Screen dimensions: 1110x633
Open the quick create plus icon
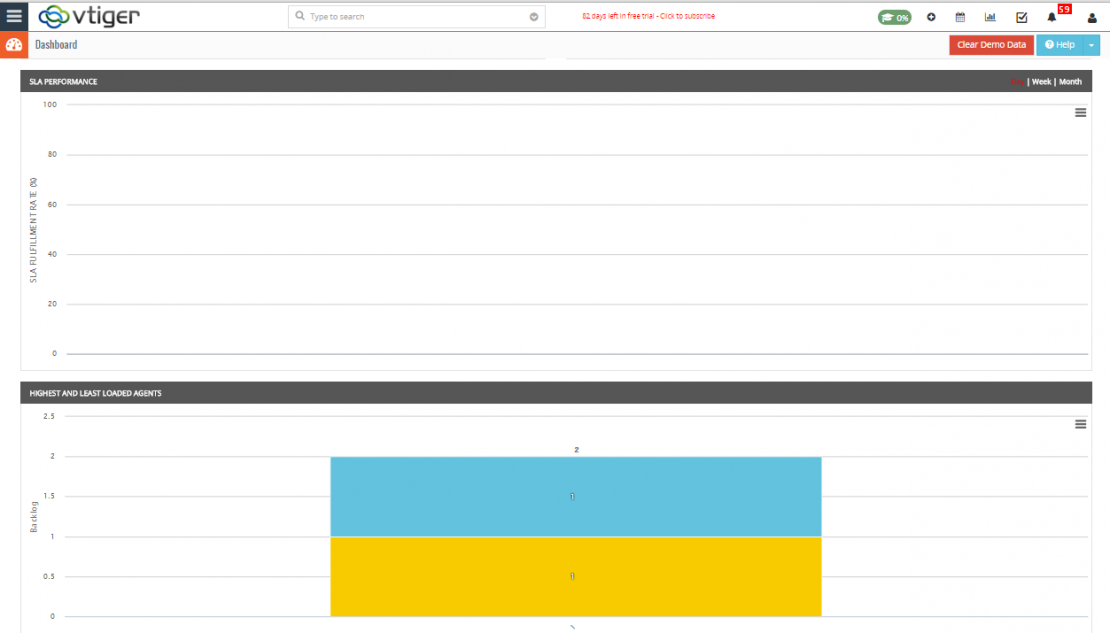point(931,16)
